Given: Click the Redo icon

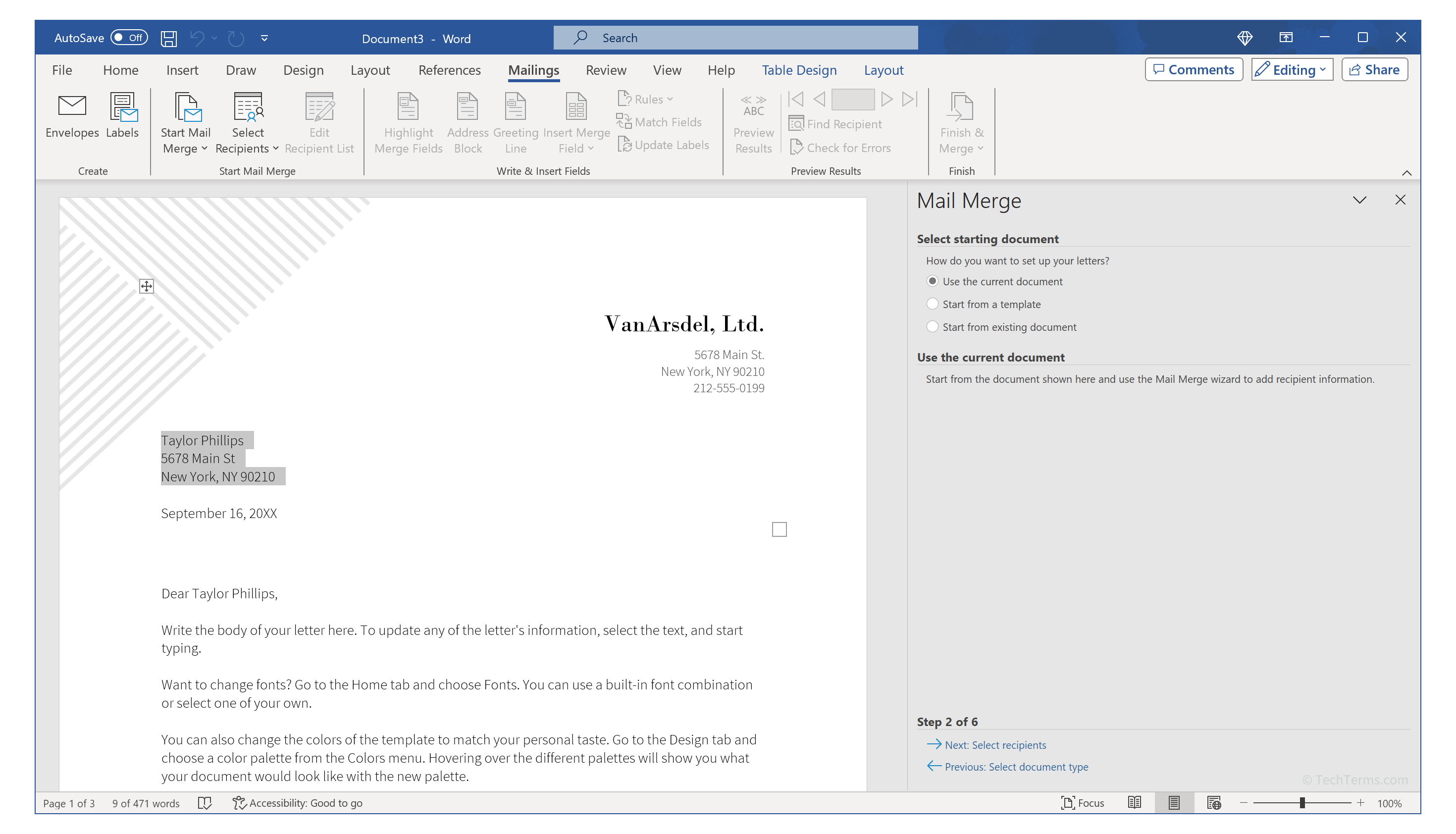Looking at the screenshot, I should point(236,38).
